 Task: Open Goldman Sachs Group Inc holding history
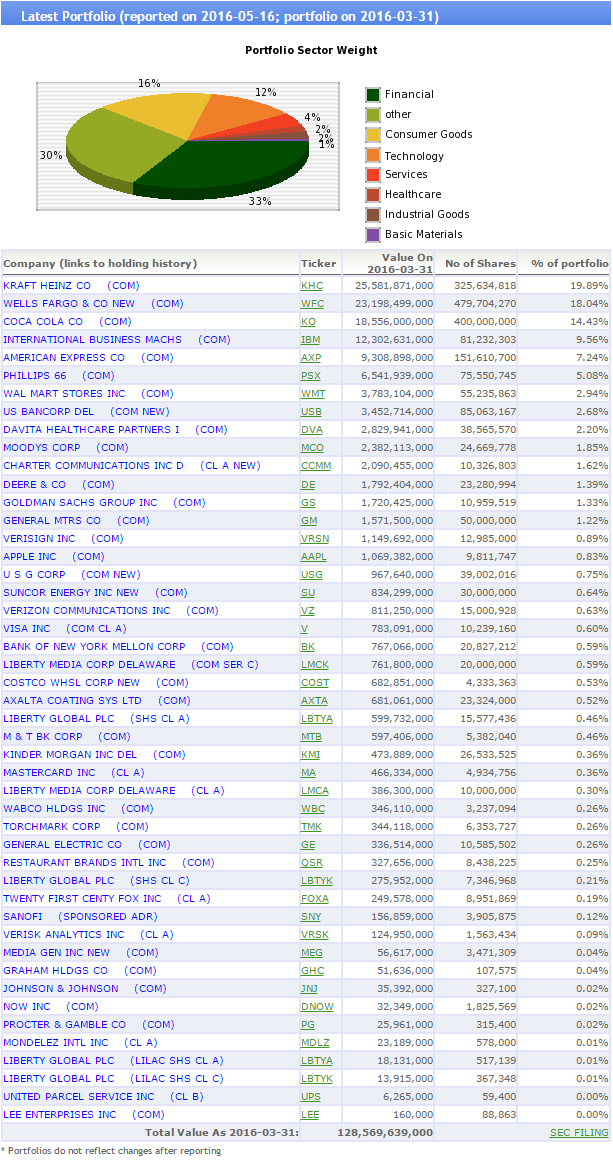104,503
